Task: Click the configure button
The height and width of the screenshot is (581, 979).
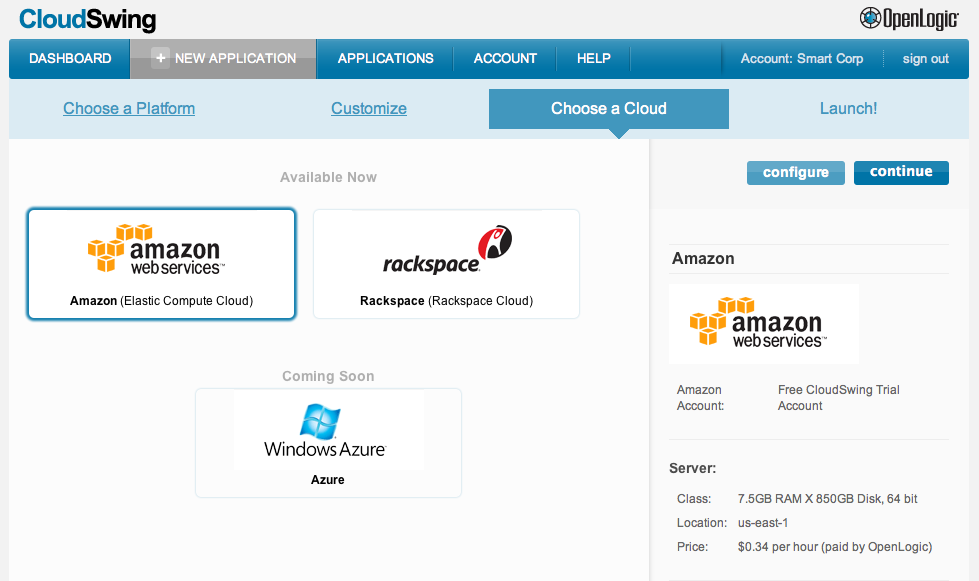Action: pos(796,172)
